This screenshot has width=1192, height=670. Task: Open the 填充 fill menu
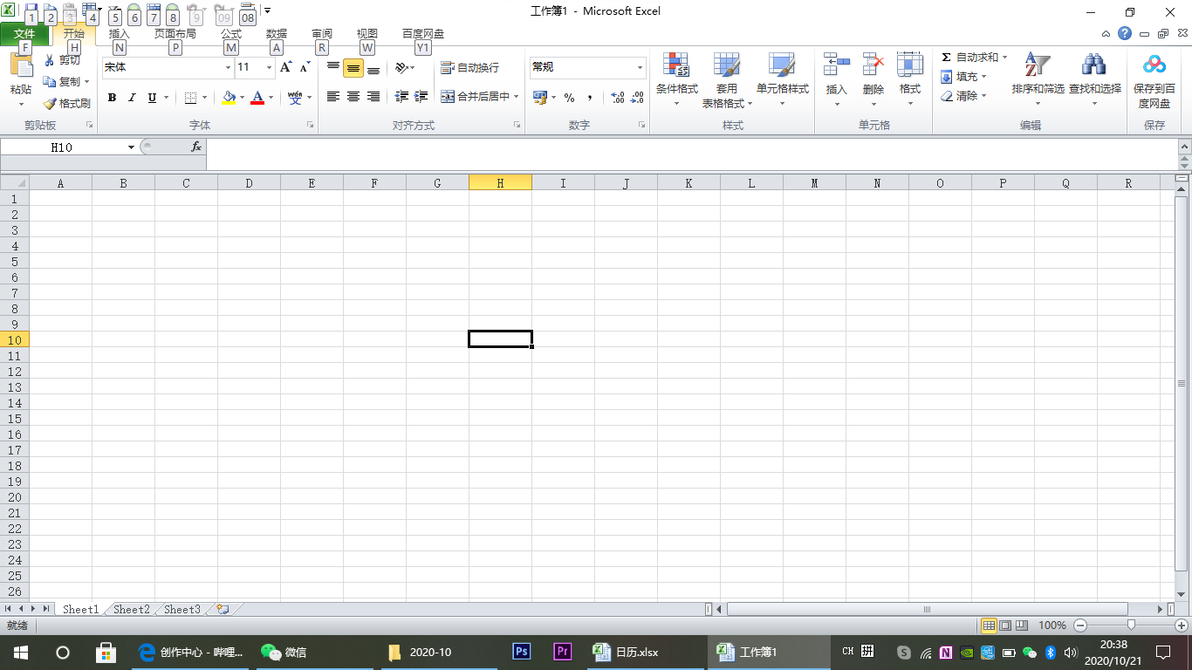(x=963, y=77)
